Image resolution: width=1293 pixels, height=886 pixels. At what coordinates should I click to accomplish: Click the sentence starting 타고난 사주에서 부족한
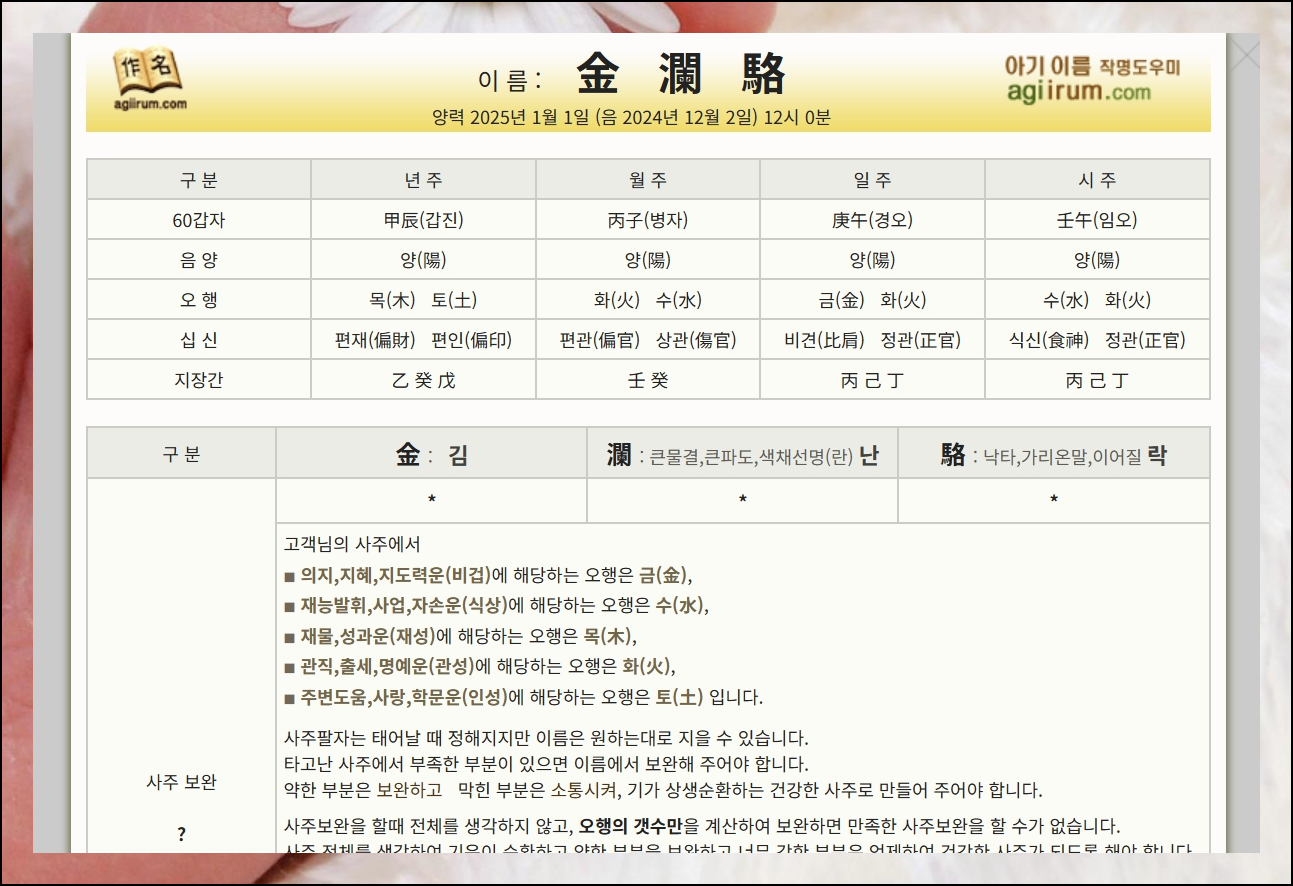(547, 764)
